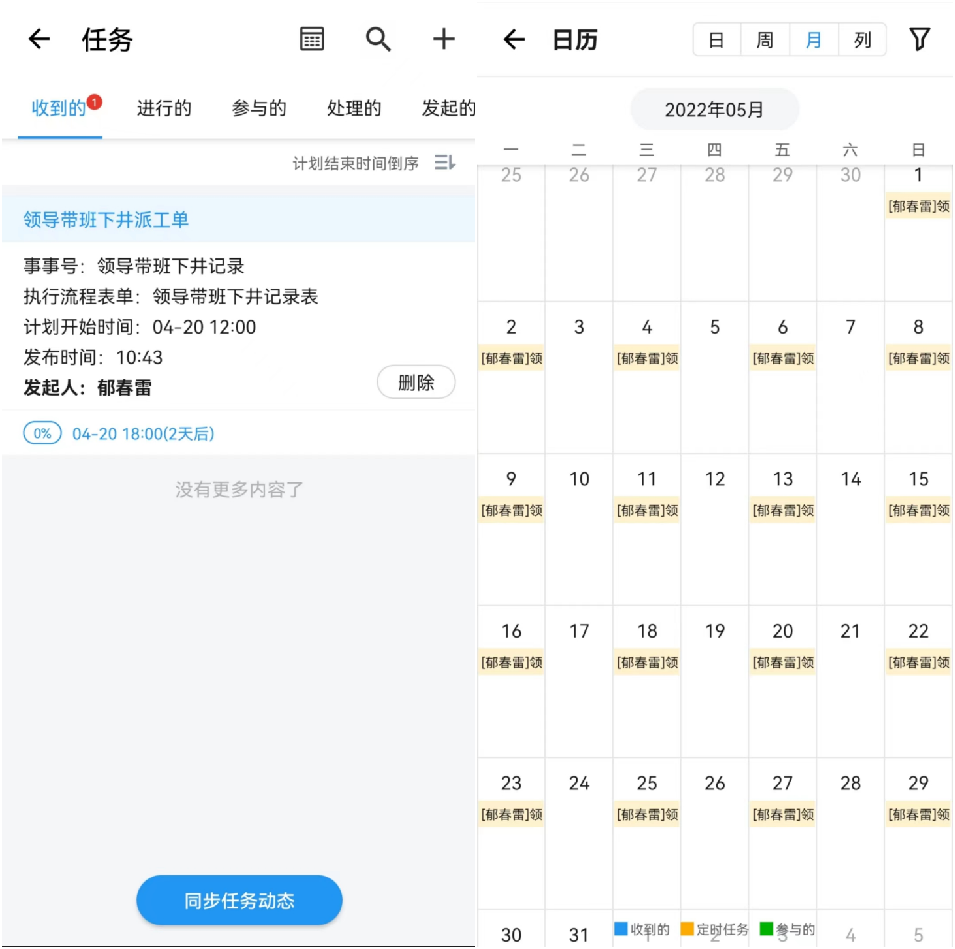The image size is (955, 949).
Task: Select 月 month view in calendar
Action: coord(814,40)
